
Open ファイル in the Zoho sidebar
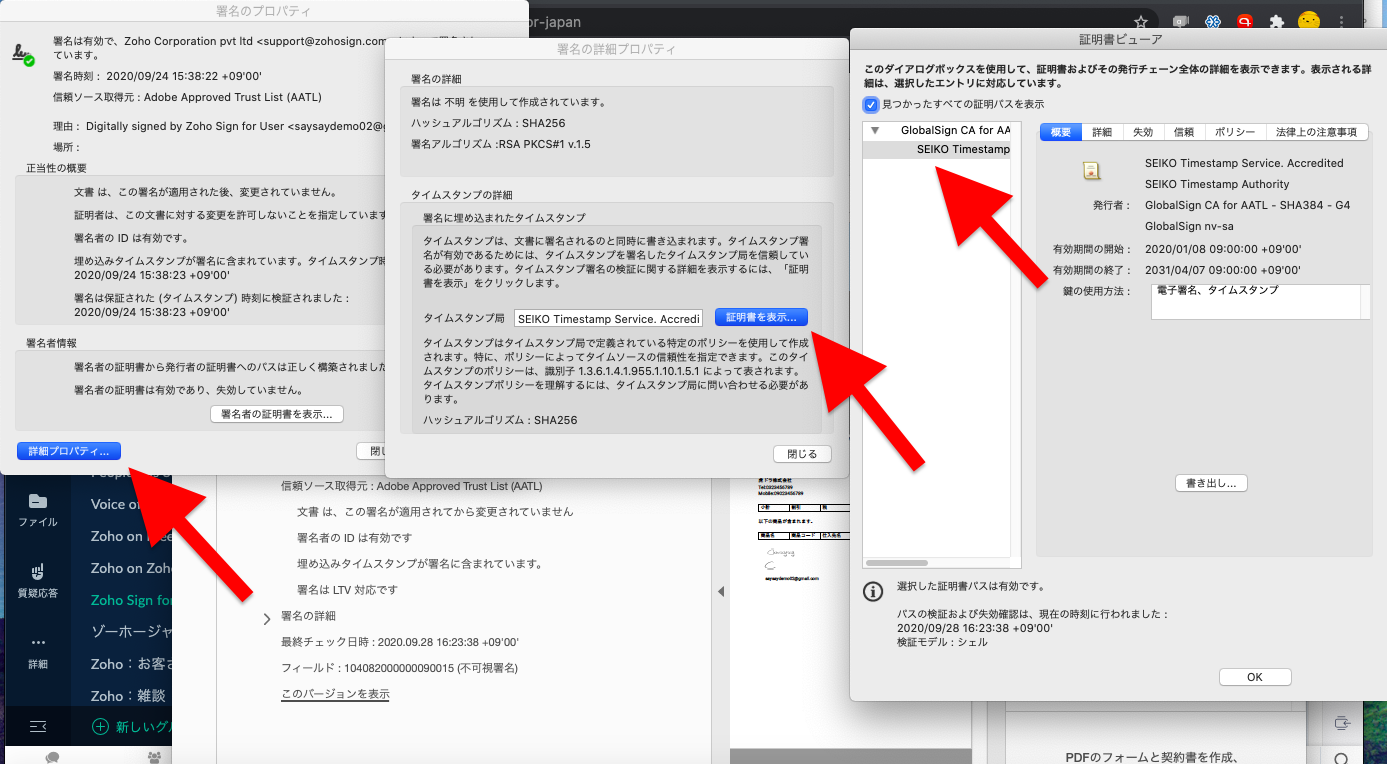tap(38, 510)
